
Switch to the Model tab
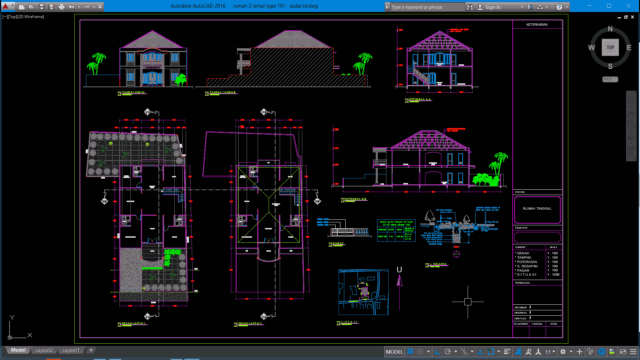pyautogui.click(x=18, y=350)
